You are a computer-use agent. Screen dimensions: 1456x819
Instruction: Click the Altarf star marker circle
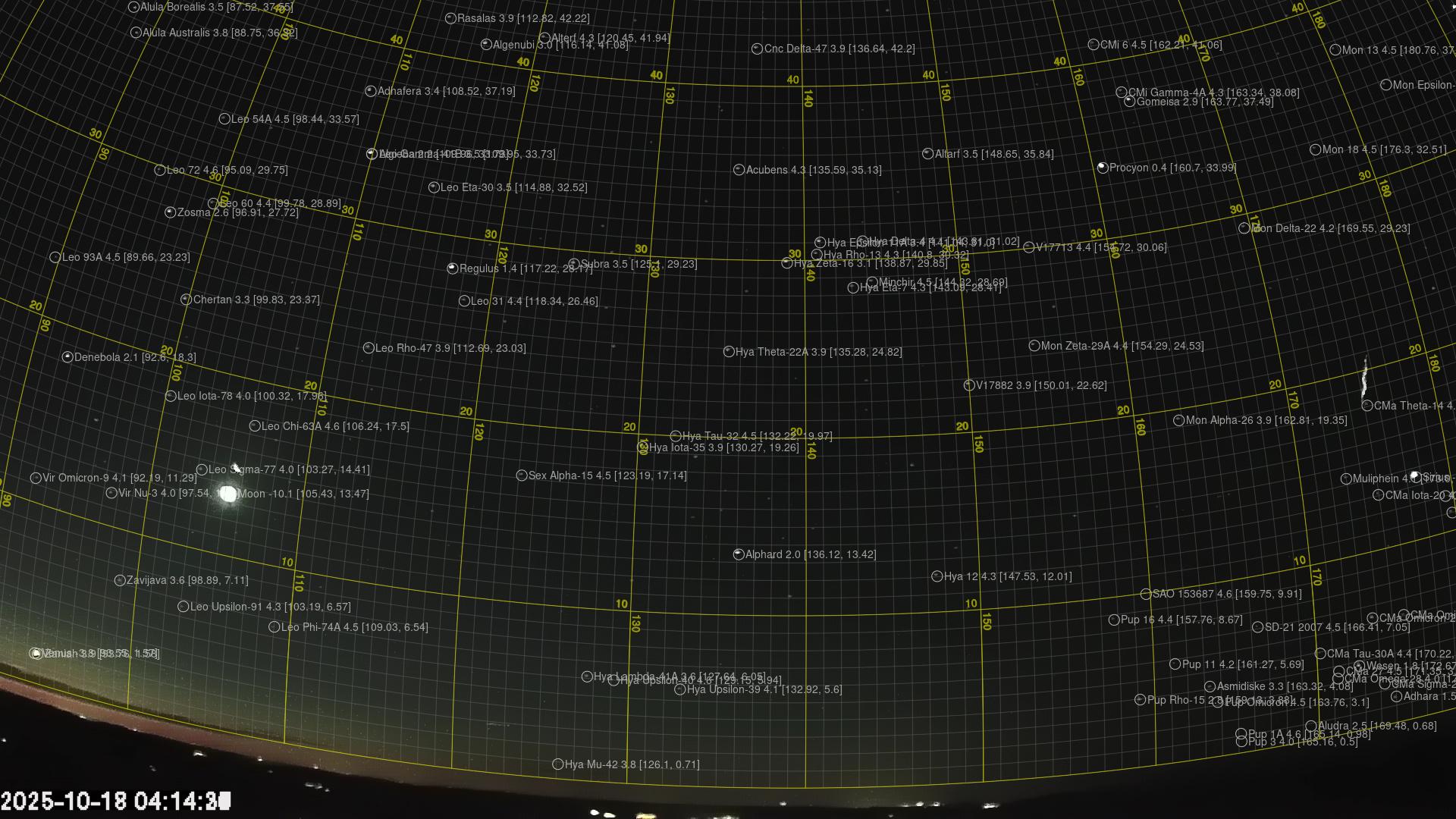pos(927,154)
